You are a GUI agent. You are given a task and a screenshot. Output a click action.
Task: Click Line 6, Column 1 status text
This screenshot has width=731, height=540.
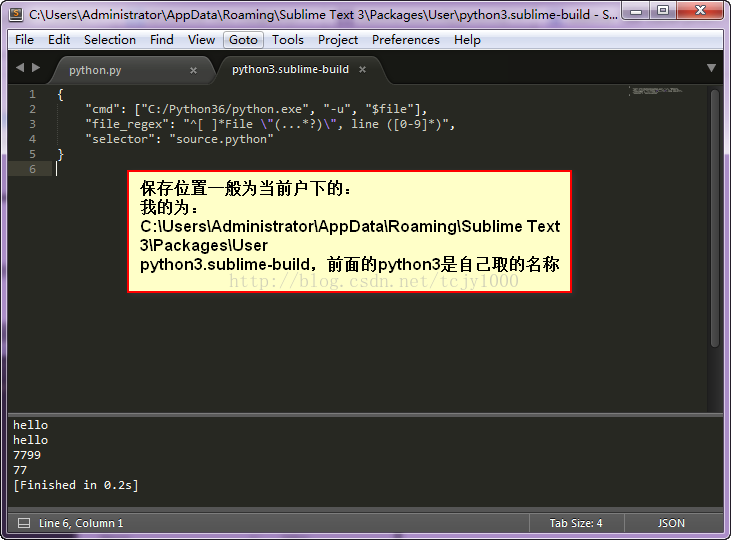click(81, 523)
